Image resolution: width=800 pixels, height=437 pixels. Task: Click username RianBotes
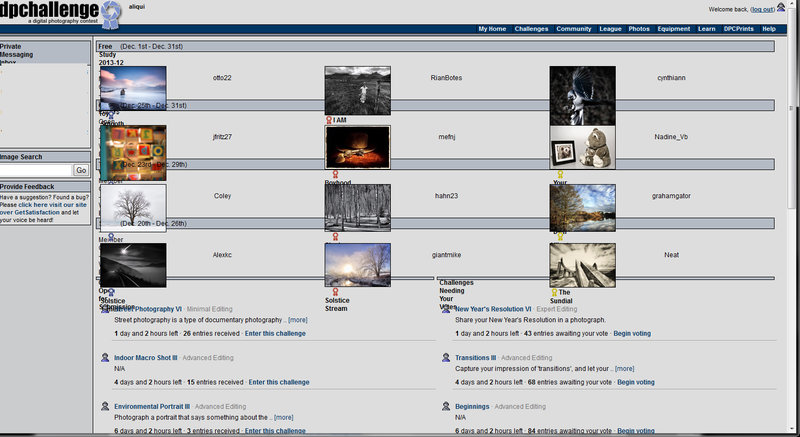pyautogui.click(x=446, y=78)
